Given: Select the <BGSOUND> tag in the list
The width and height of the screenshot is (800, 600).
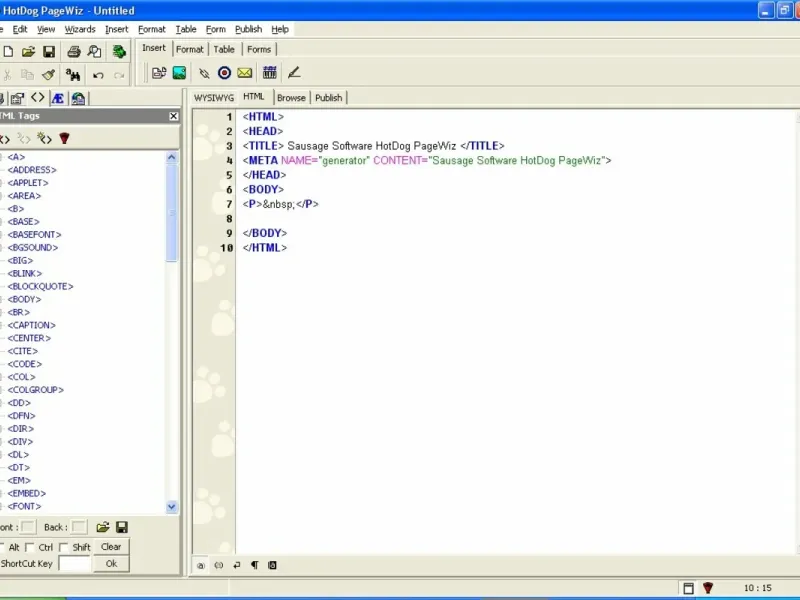Looking at the screenshot, I should click(x=33, y=247).
